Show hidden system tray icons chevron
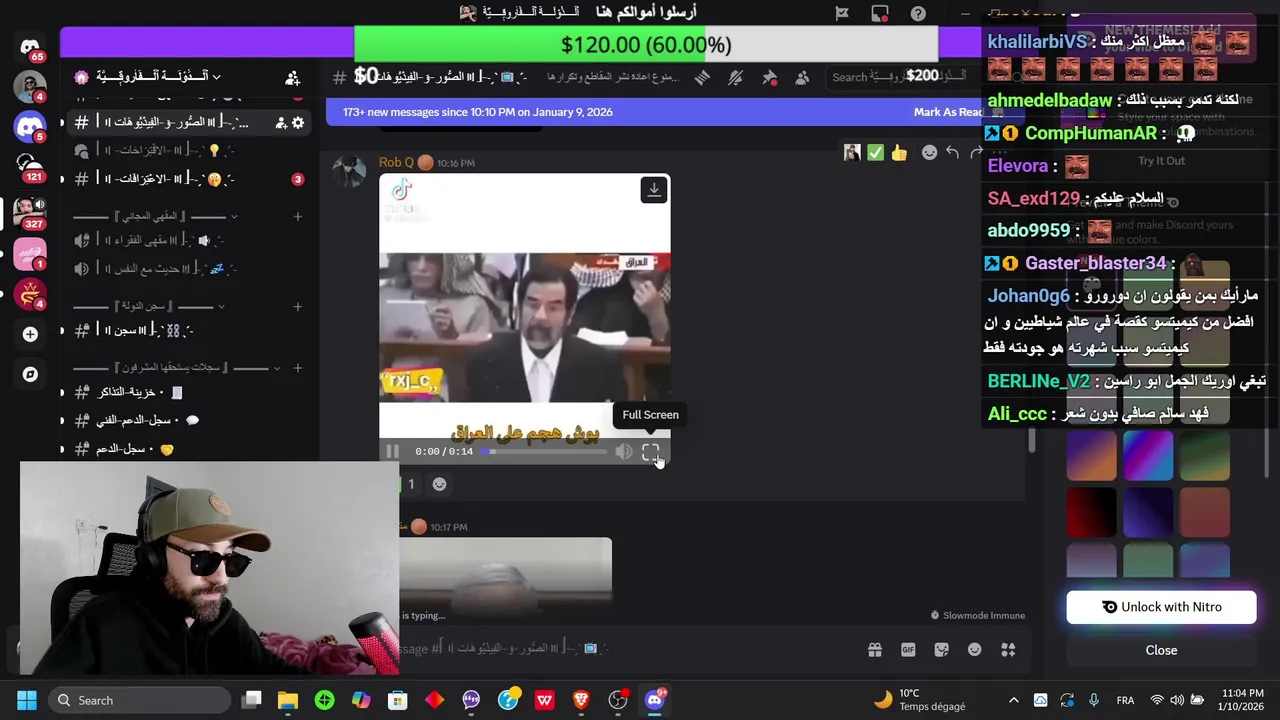 (x=1013, y=700)
